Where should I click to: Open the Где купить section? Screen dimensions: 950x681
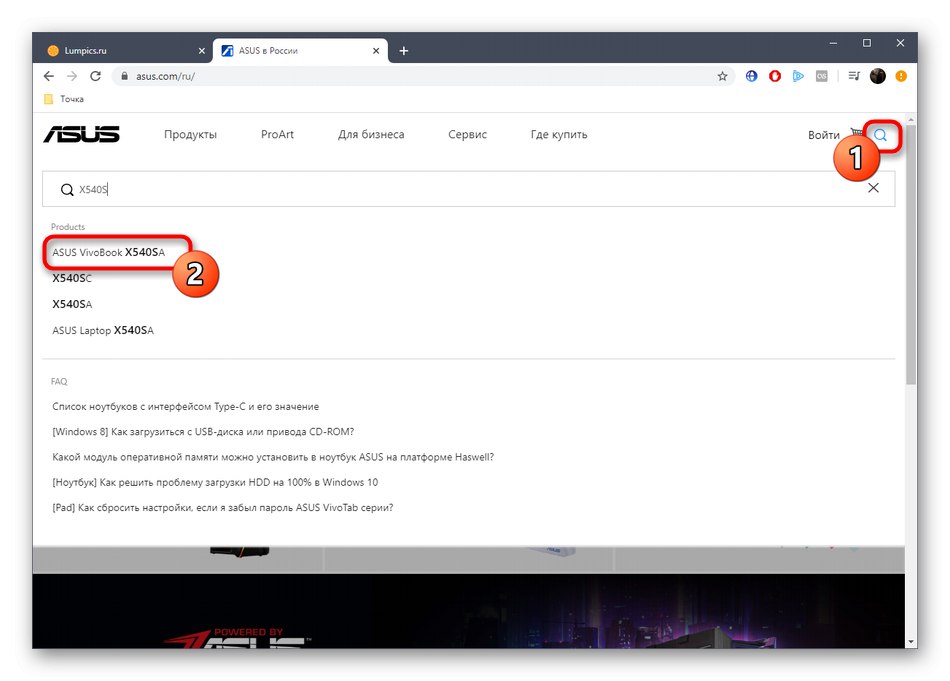click(x=559, y=134)
